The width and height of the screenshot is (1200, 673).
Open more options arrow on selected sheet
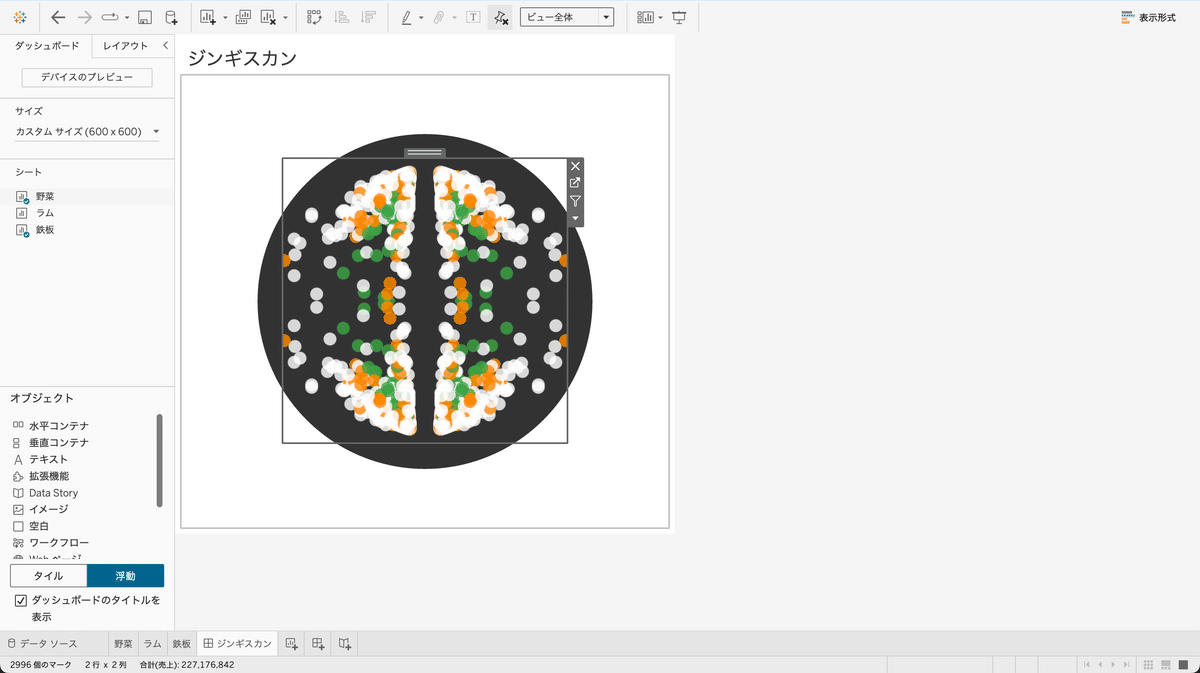coord(575,218)
